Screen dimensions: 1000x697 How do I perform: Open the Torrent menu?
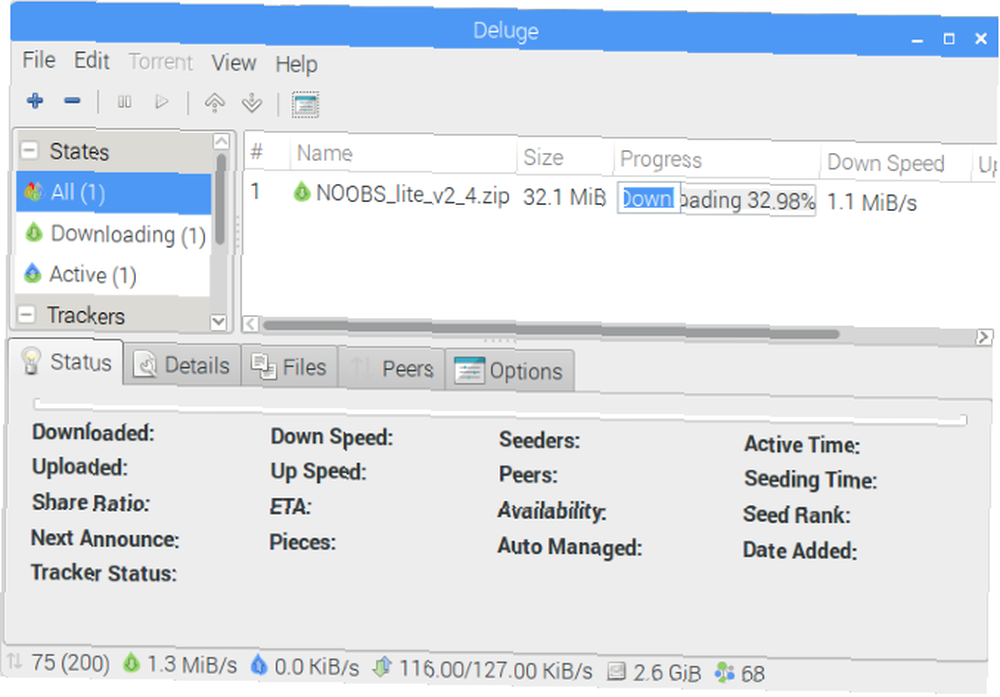(160, 62)
